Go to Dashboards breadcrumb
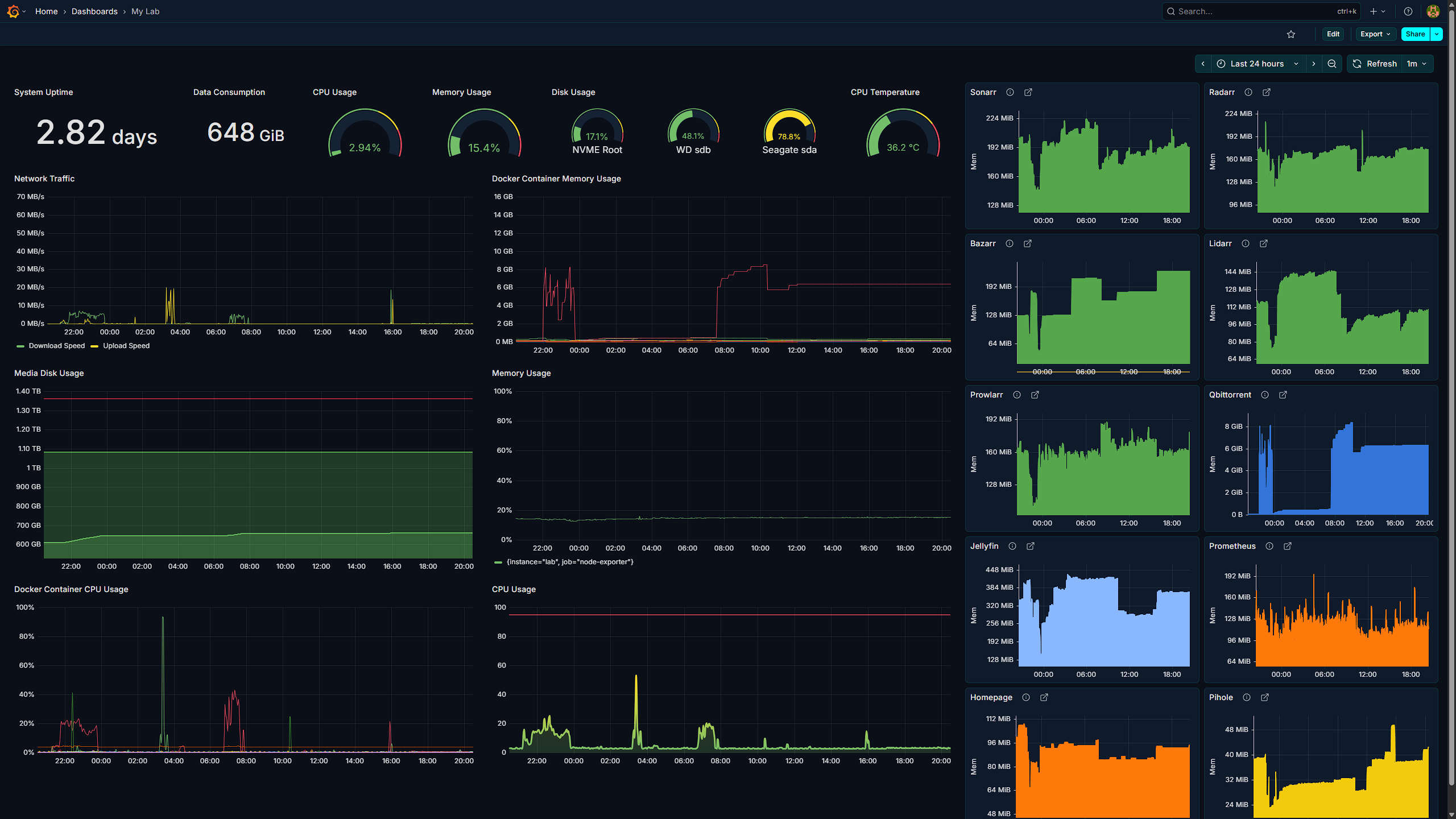The width and height of the screenshot is (1456, 819). (x=94, y=11)
